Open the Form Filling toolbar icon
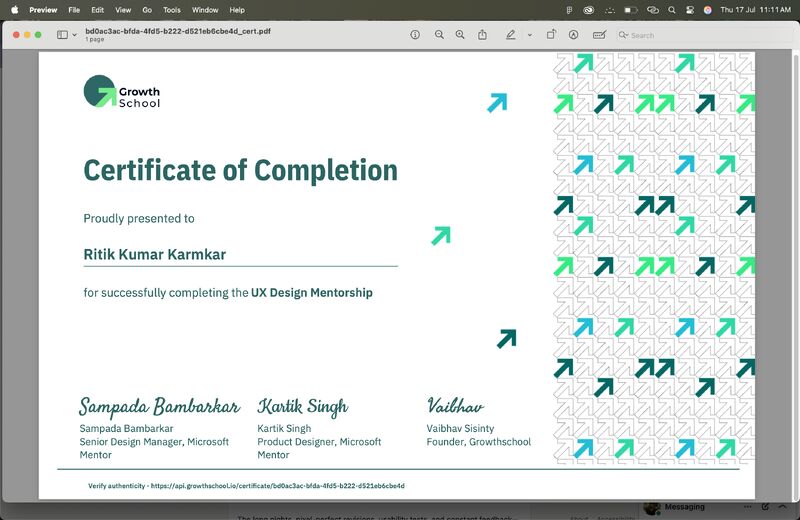Viewport: 800px width, 520px height. 599,35
